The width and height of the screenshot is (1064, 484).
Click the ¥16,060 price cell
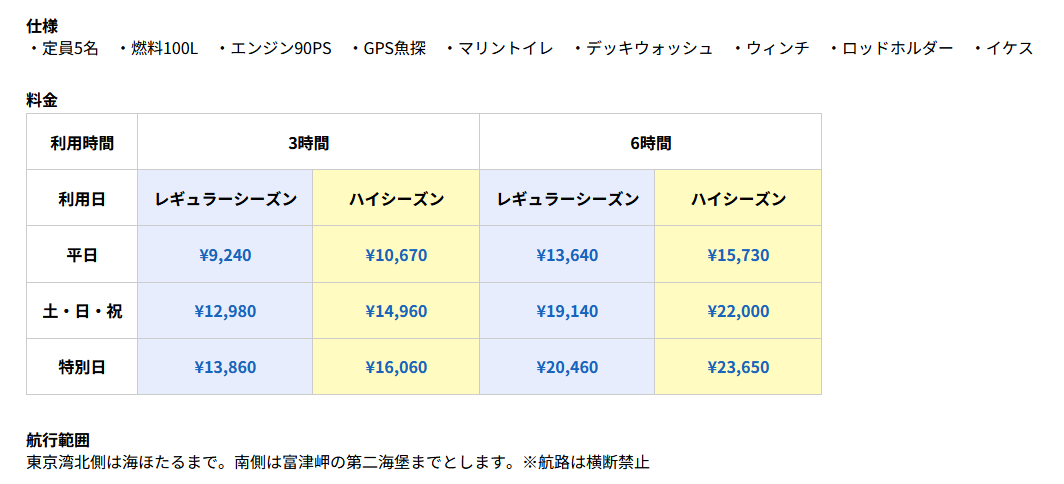point(396,367)
